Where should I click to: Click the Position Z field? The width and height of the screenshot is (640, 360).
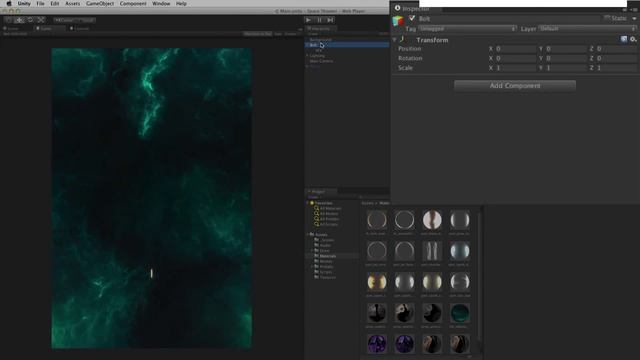point(616,49)
